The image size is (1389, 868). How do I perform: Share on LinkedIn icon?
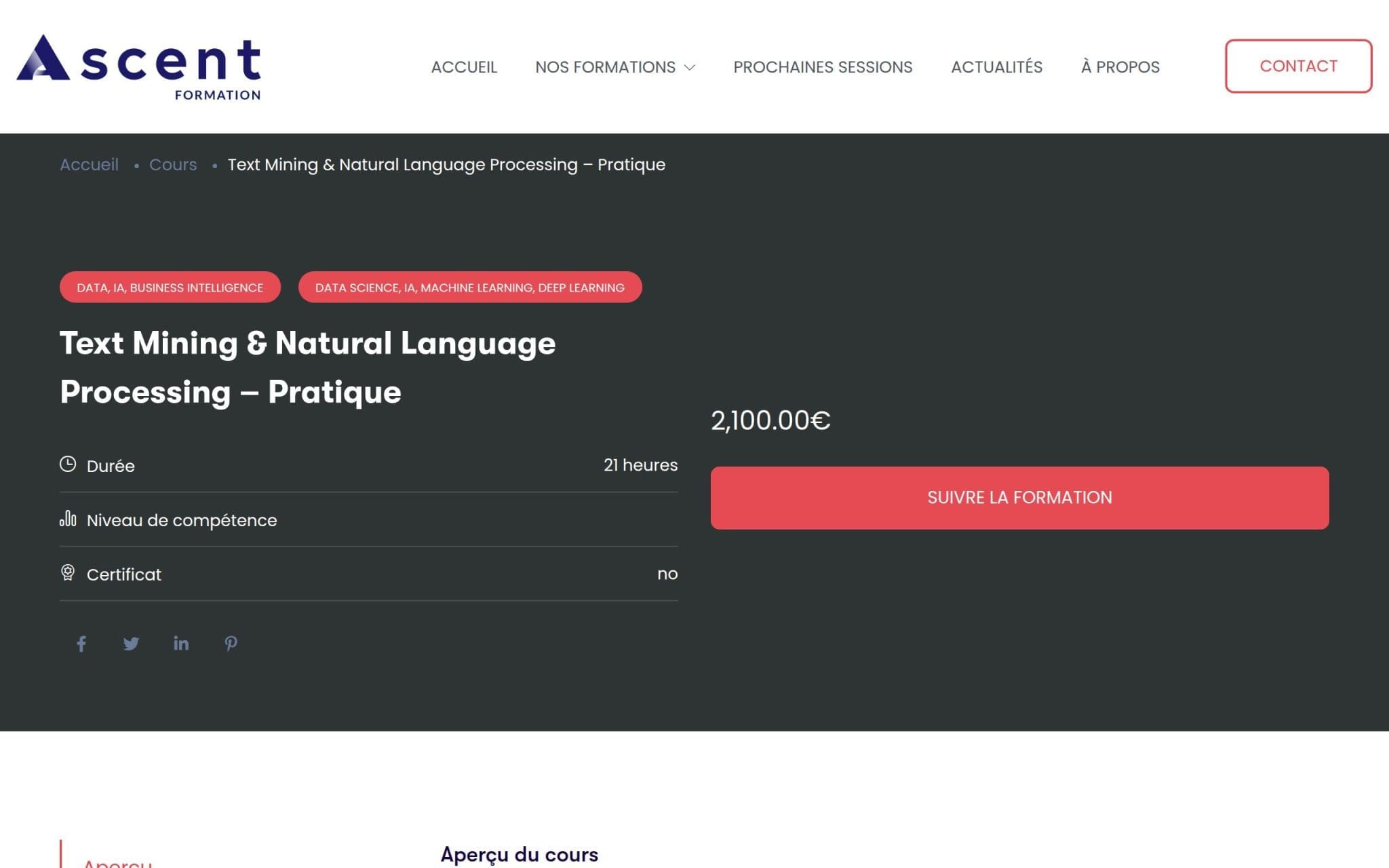pos(181,644)
